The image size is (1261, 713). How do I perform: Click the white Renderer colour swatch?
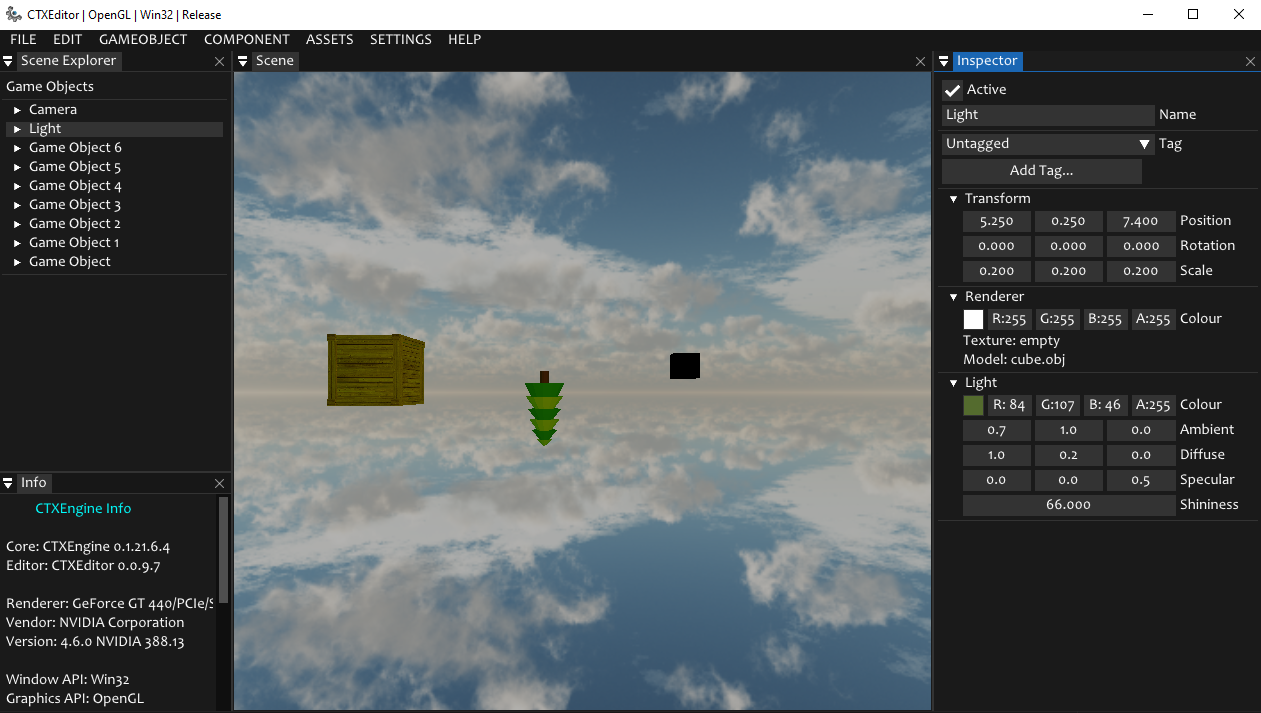tap(973, 319)
